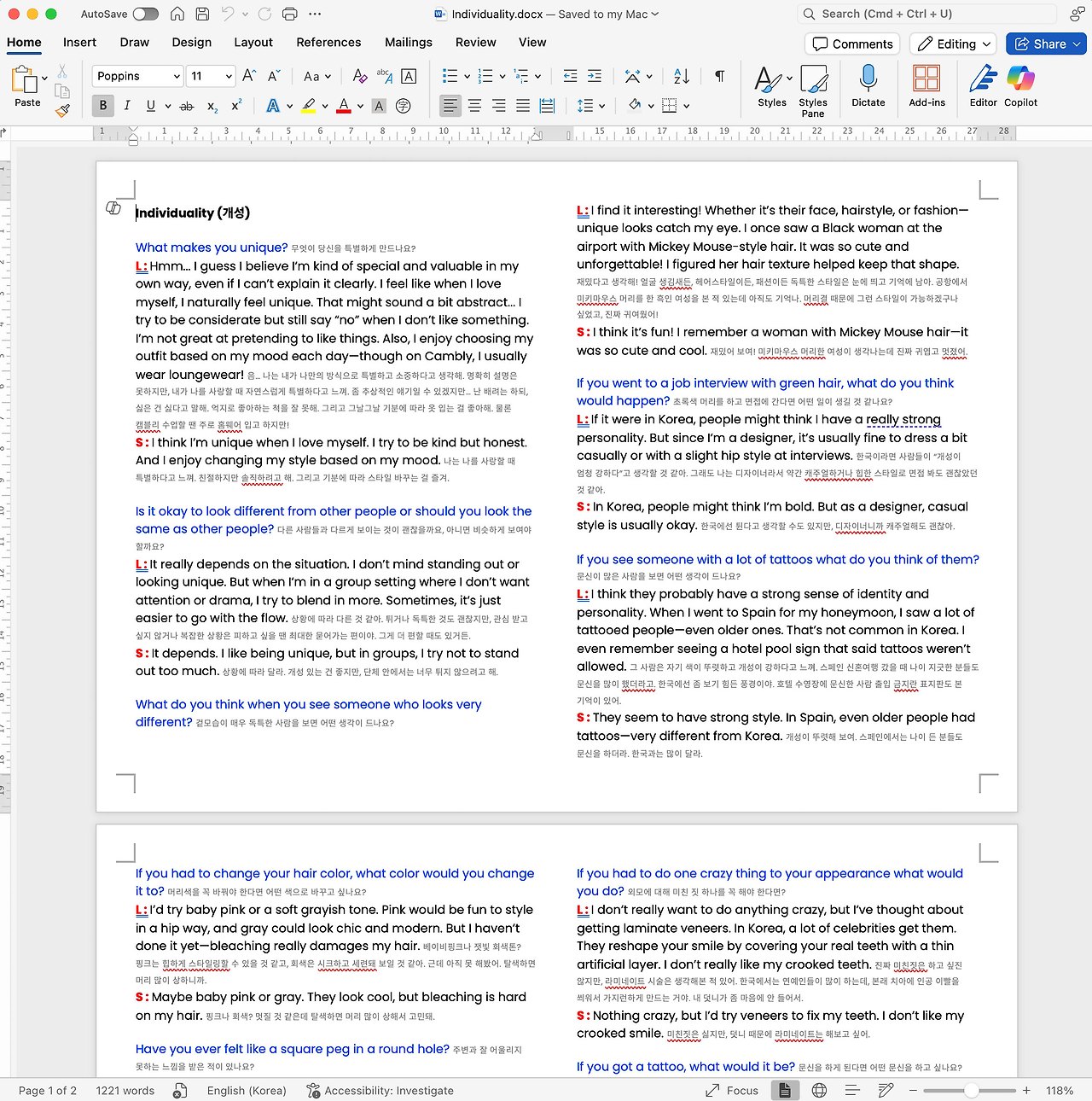Launch Copilot
Image resolution: width=1092 pixels, height=1101 pixels.
tap(1020, 85)
